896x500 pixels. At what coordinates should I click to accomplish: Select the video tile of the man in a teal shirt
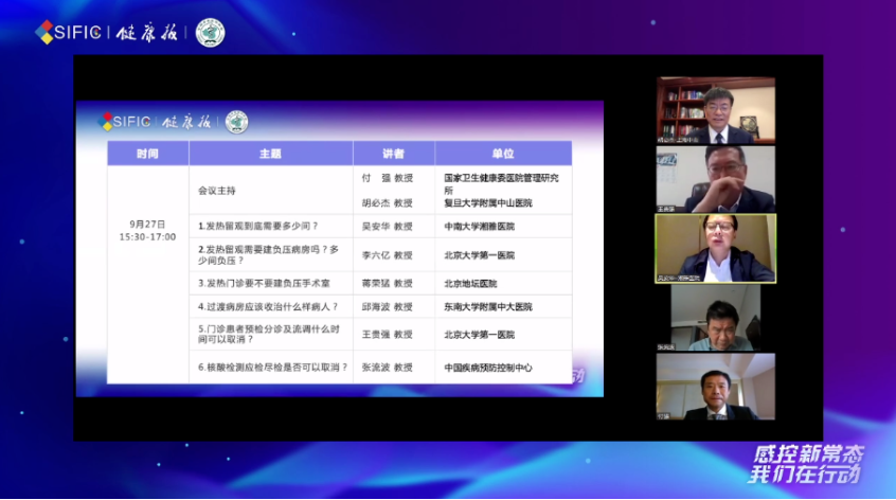715,318
